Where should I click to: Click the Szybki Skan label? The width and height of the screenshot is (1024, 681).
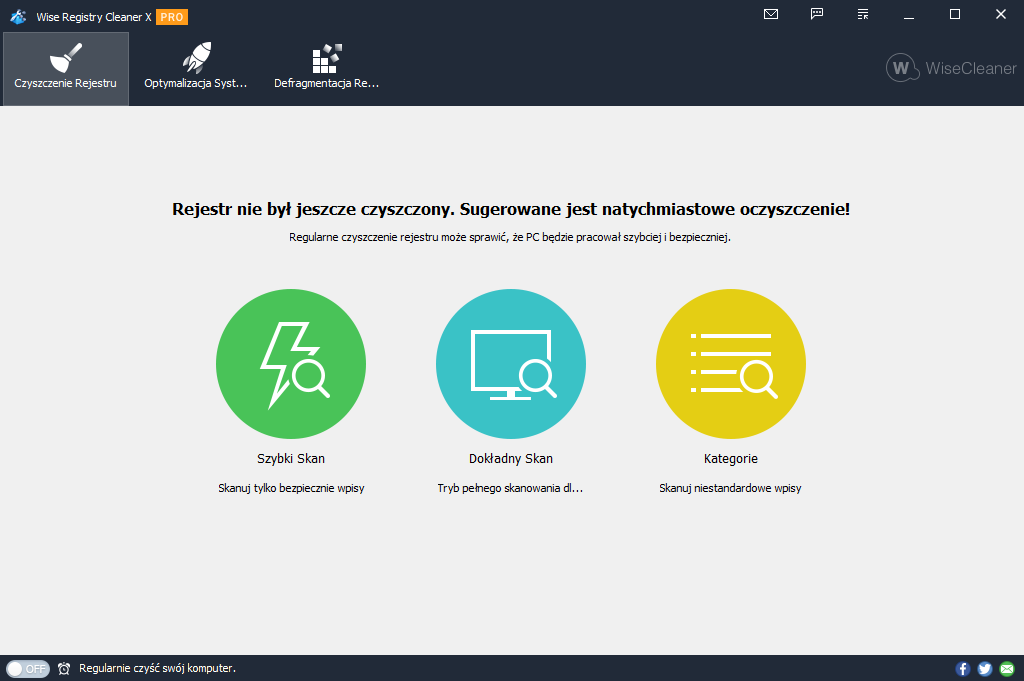coord(291,459)
